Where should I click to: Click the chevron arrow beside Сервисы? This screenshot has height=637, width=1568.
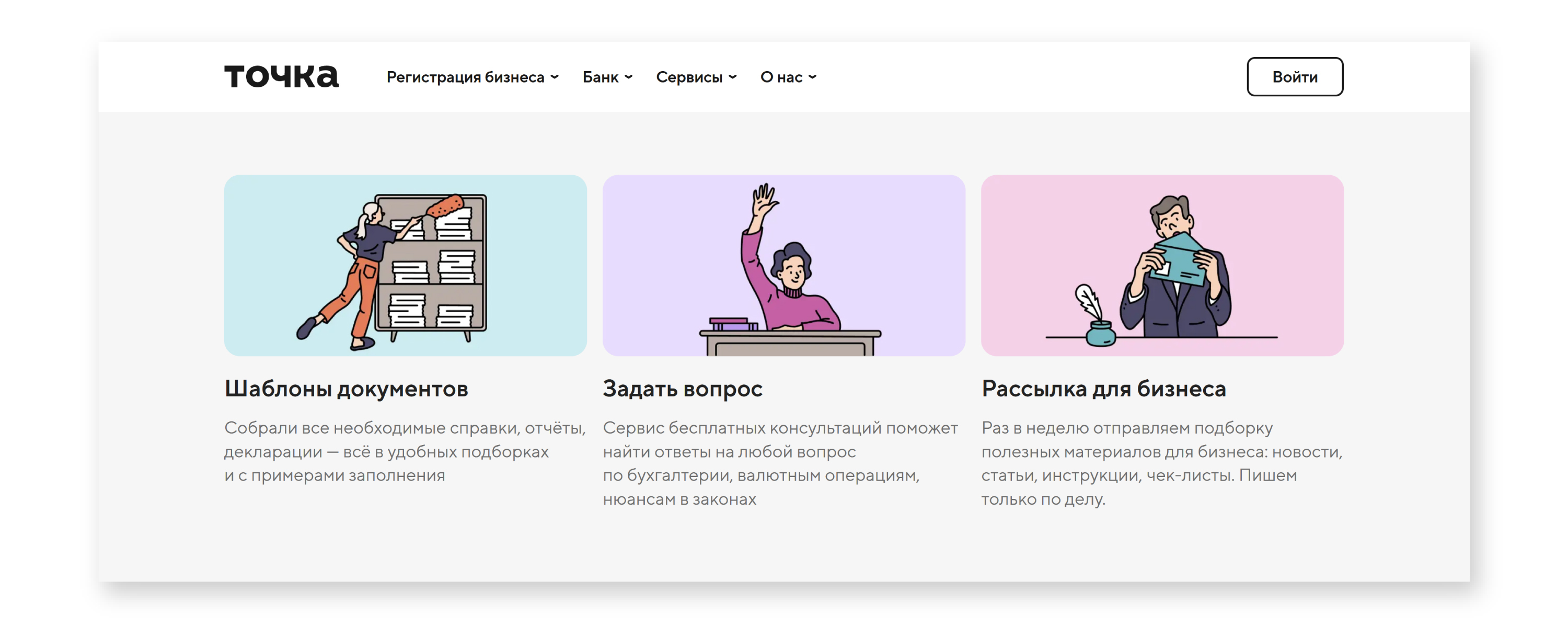click(733, 77)
